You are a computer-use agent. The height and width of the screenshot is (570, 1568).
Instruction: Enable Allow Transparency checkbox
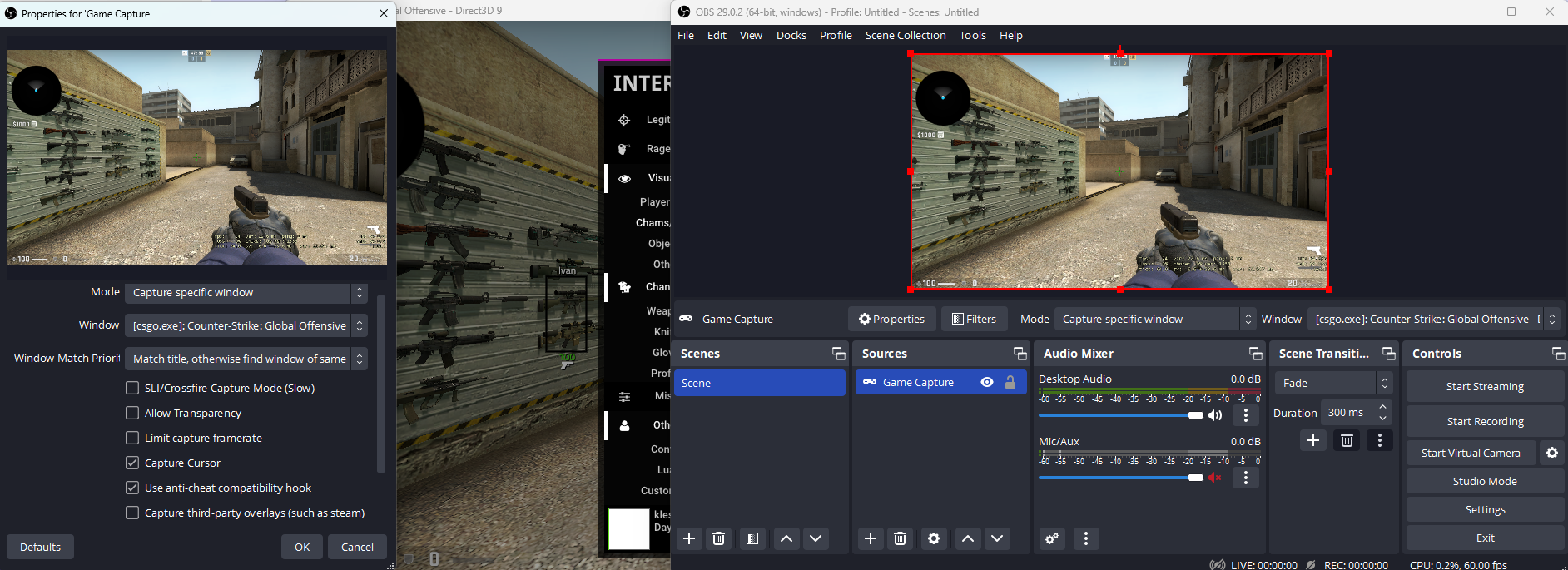[132, 413]
